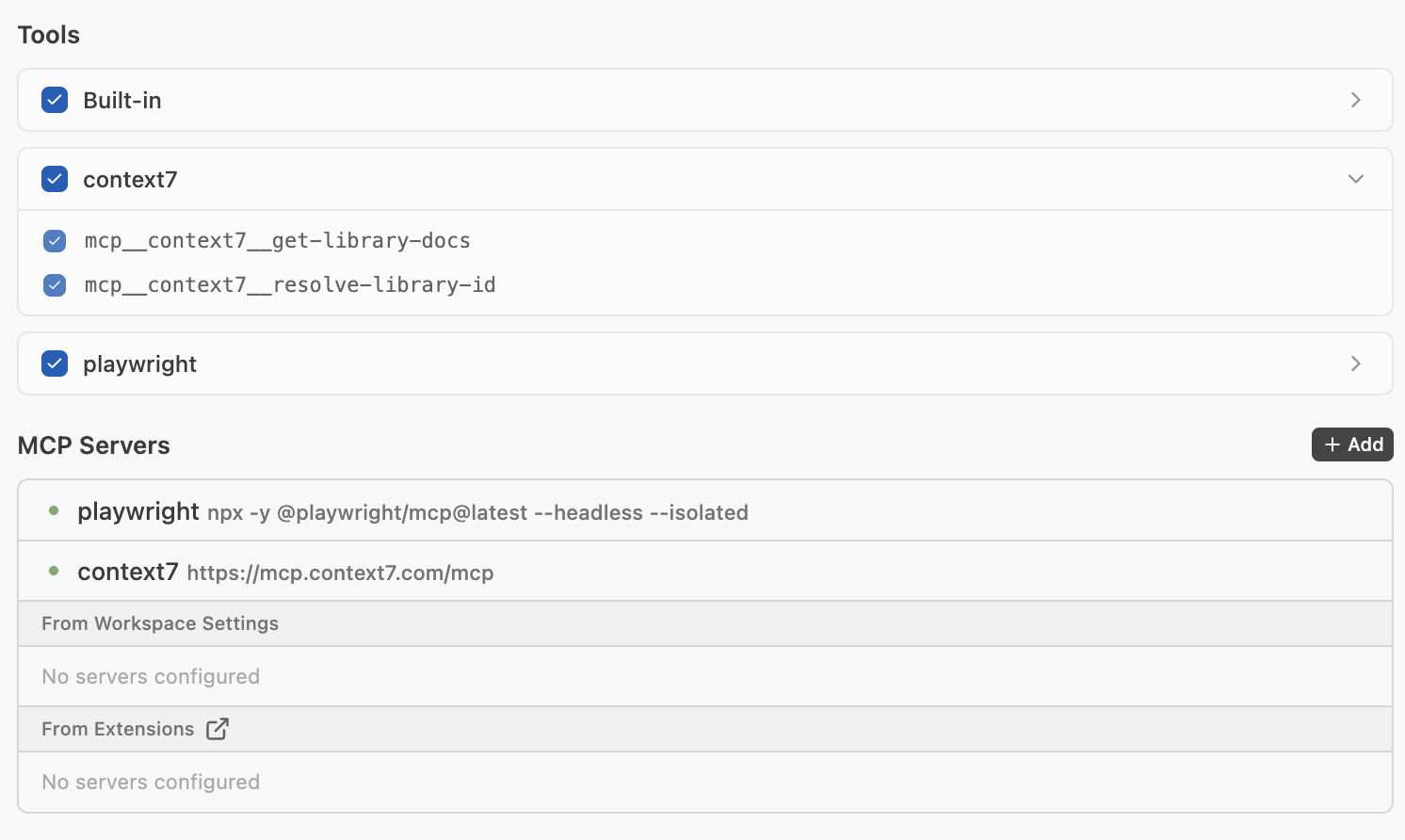Collapse the context7 tools section arrow
The image size is (1405, 840).
1355,179
